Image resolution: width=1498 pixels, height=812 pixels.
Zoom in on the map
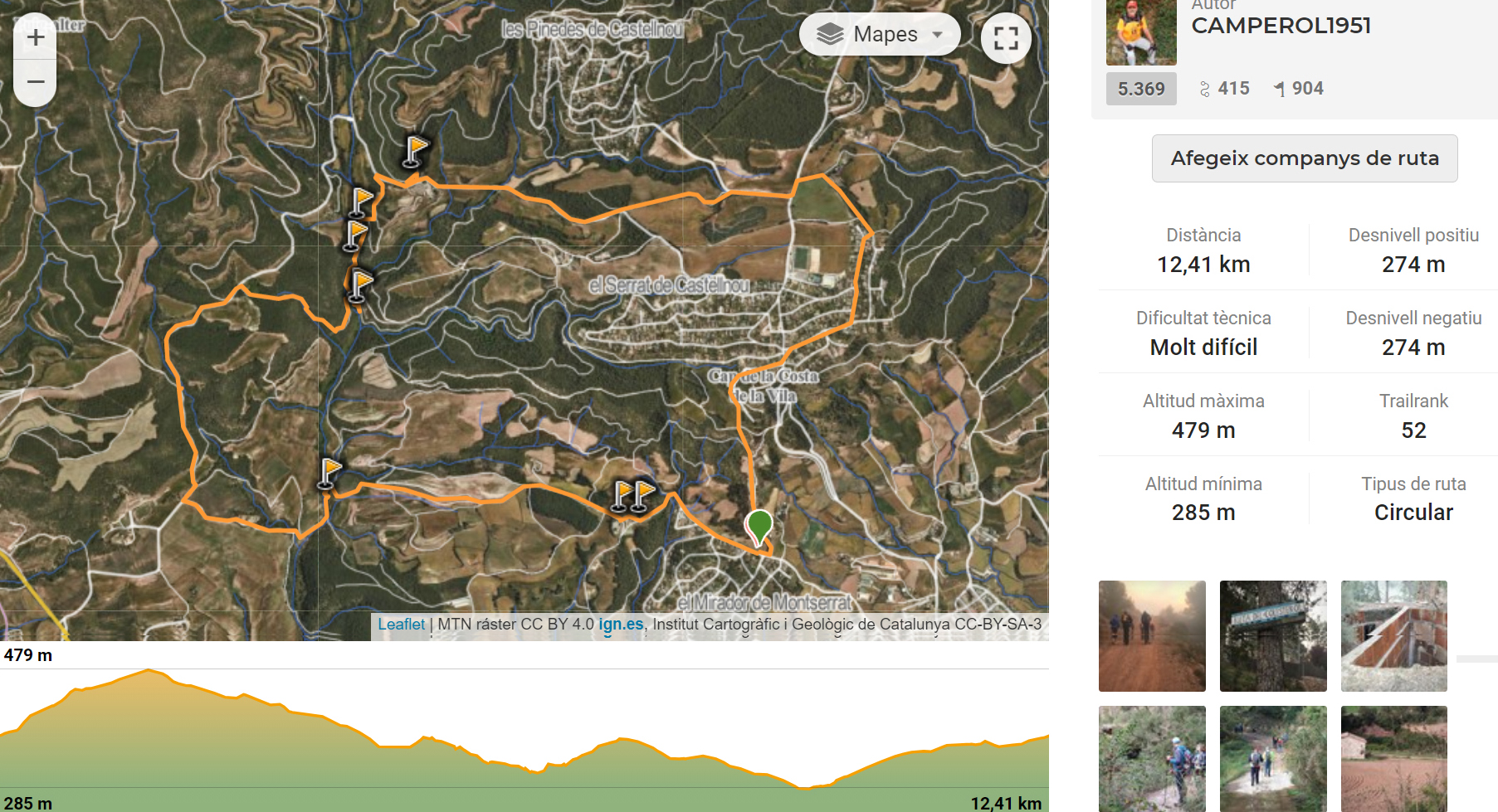click(x=35, y=37)
